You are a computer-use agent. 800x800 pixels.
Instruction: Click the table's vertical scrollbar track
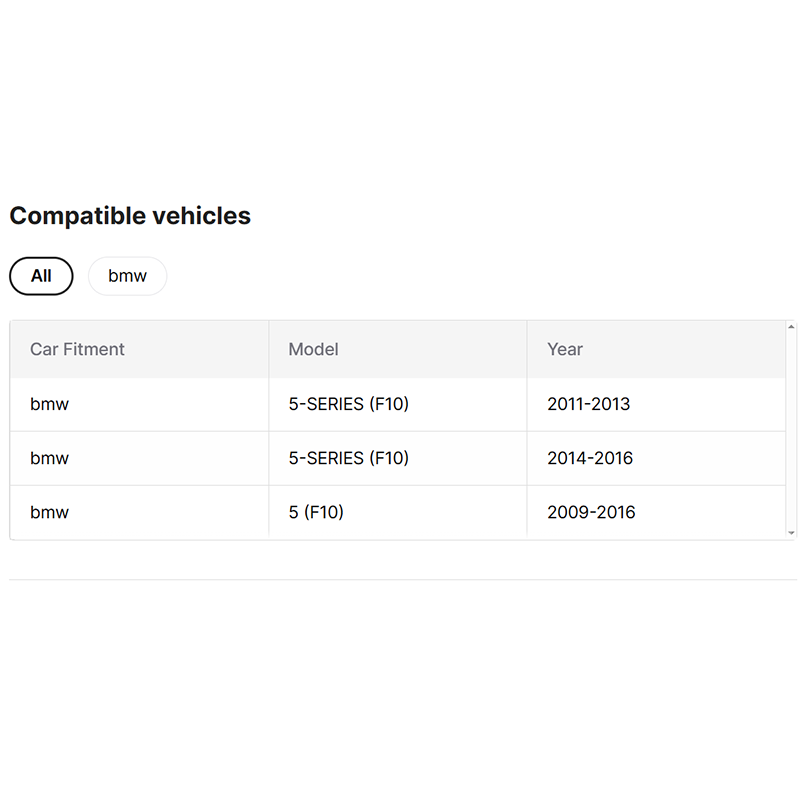pos(791,430)
